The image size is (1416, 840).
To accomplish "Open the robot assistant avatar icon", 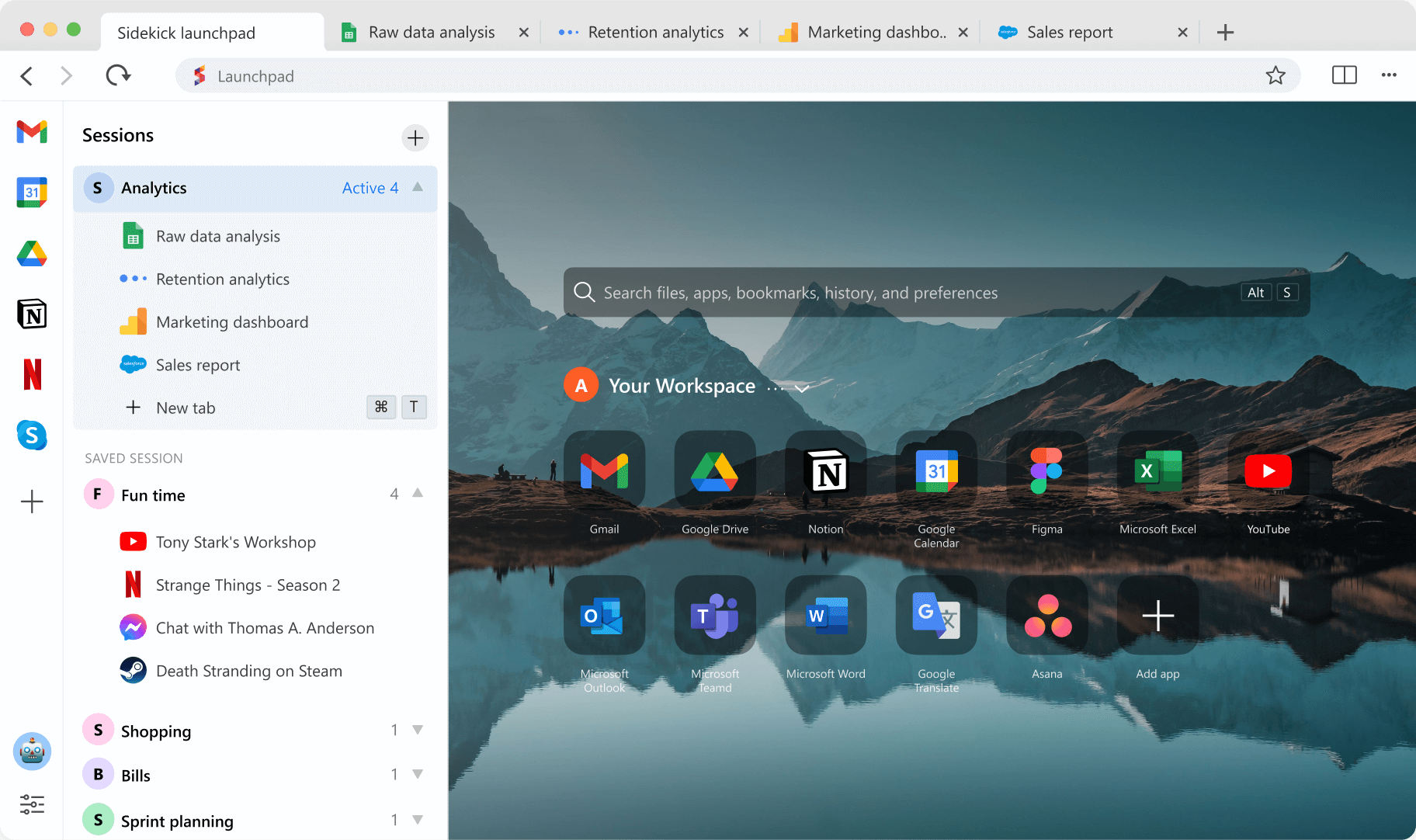I will coord(32,751).
